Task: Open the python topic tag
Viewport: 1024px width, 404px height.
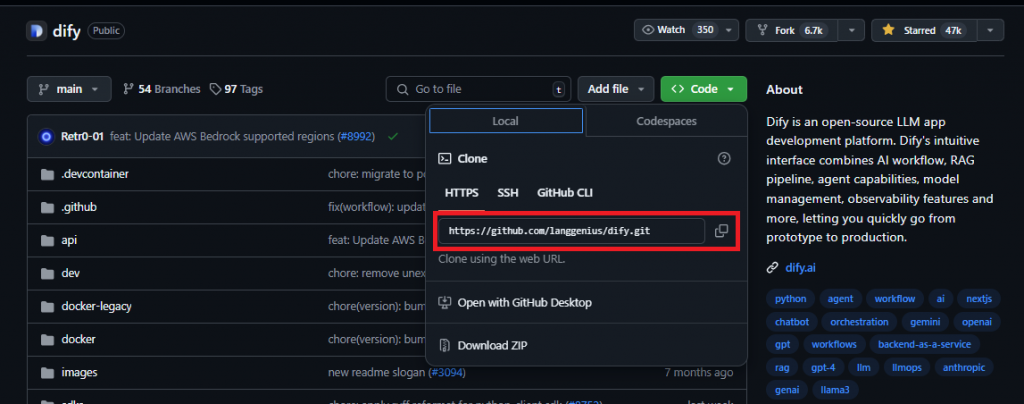Action: coord(790,299)
